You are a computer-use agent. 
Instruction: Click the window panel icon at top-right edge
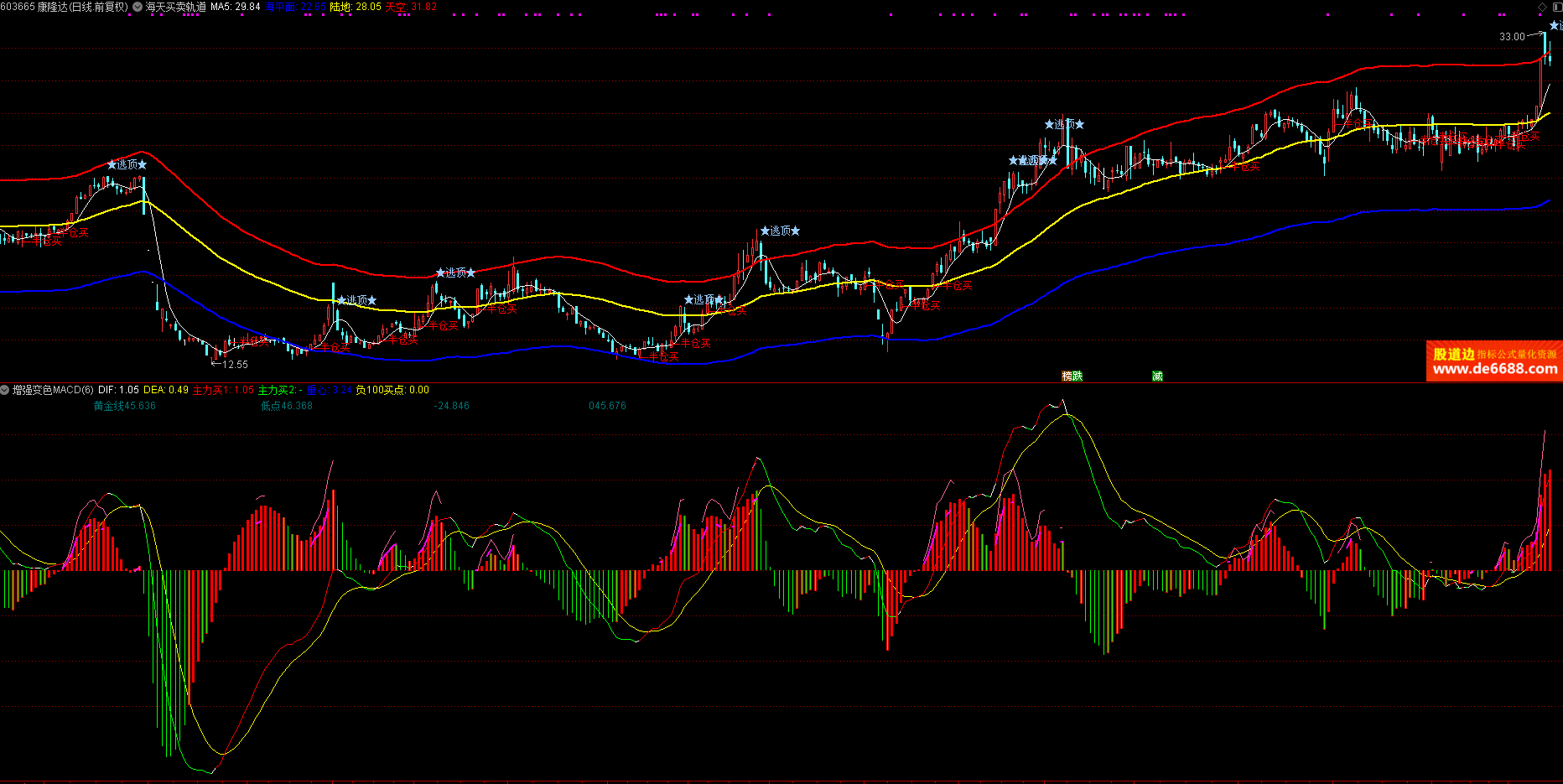click(x=1555, y=7)
